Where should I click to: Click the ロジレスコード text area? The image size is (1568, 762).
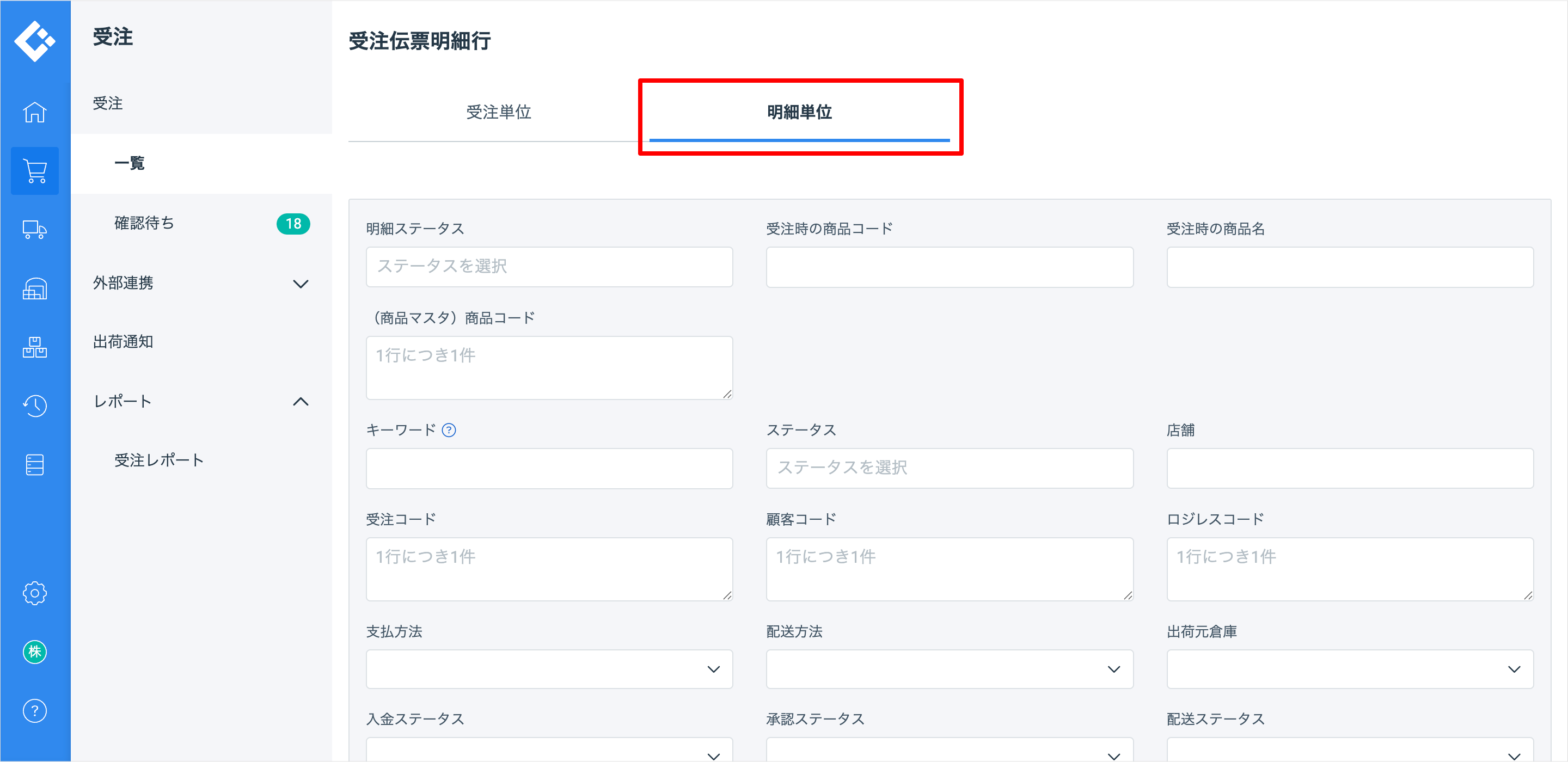coord(1350,569)
